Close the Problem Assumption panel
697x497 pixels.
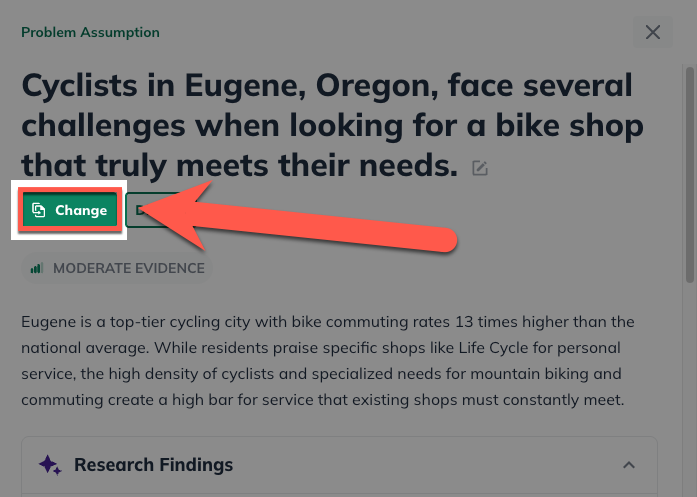[653, 32]
